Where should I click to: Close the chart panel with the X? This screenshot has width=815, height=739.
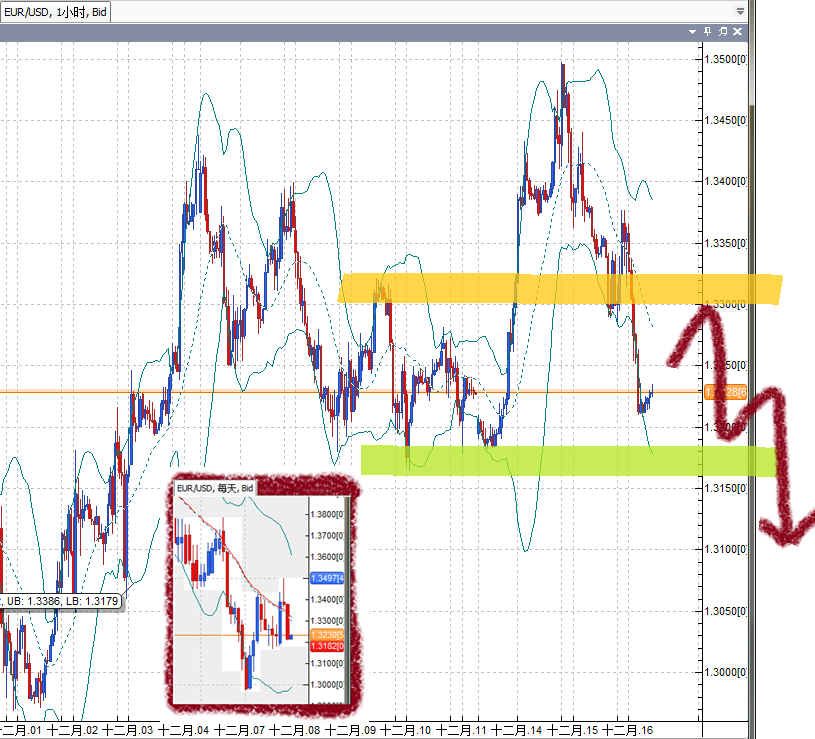tap(738, 32)
